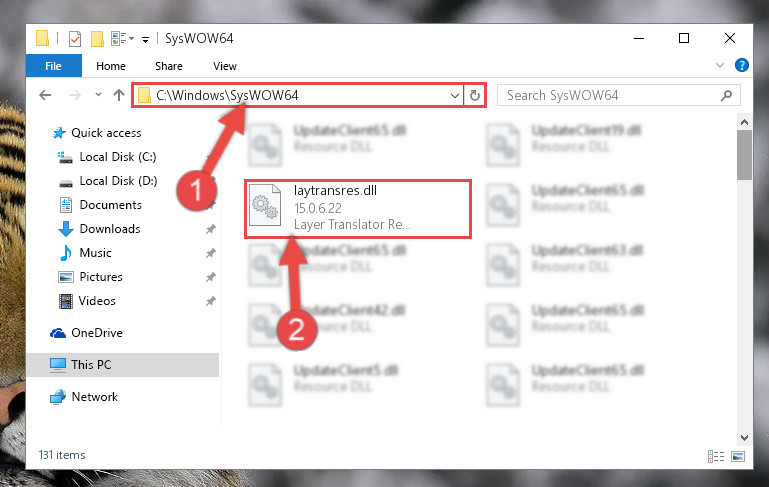Open the File menu

tap(53, 66)
